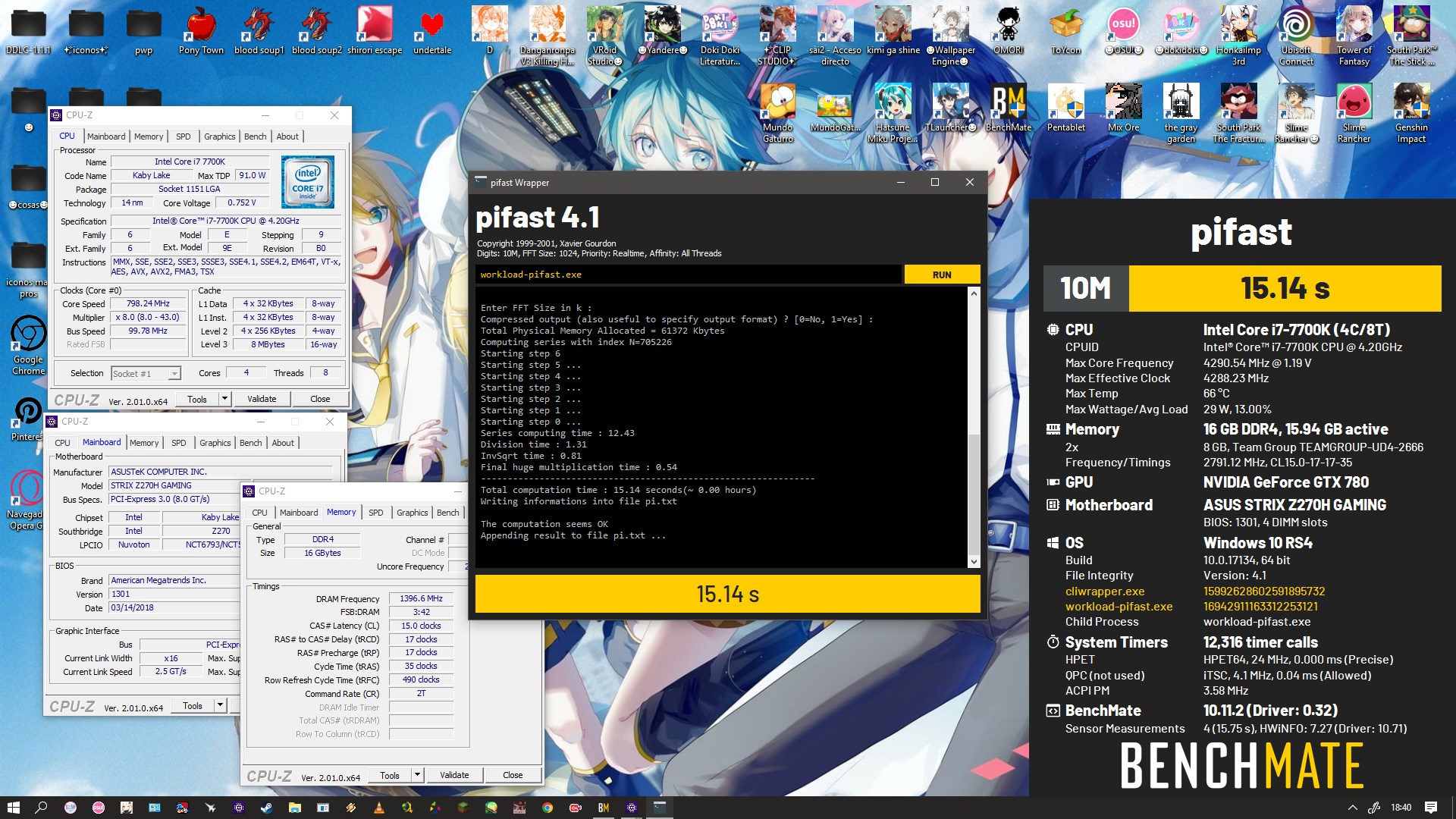The height and width of the screenshot is (819, 1456).
Task: Click the Intel Core i7 7700K name field
Action: (190, 162)
